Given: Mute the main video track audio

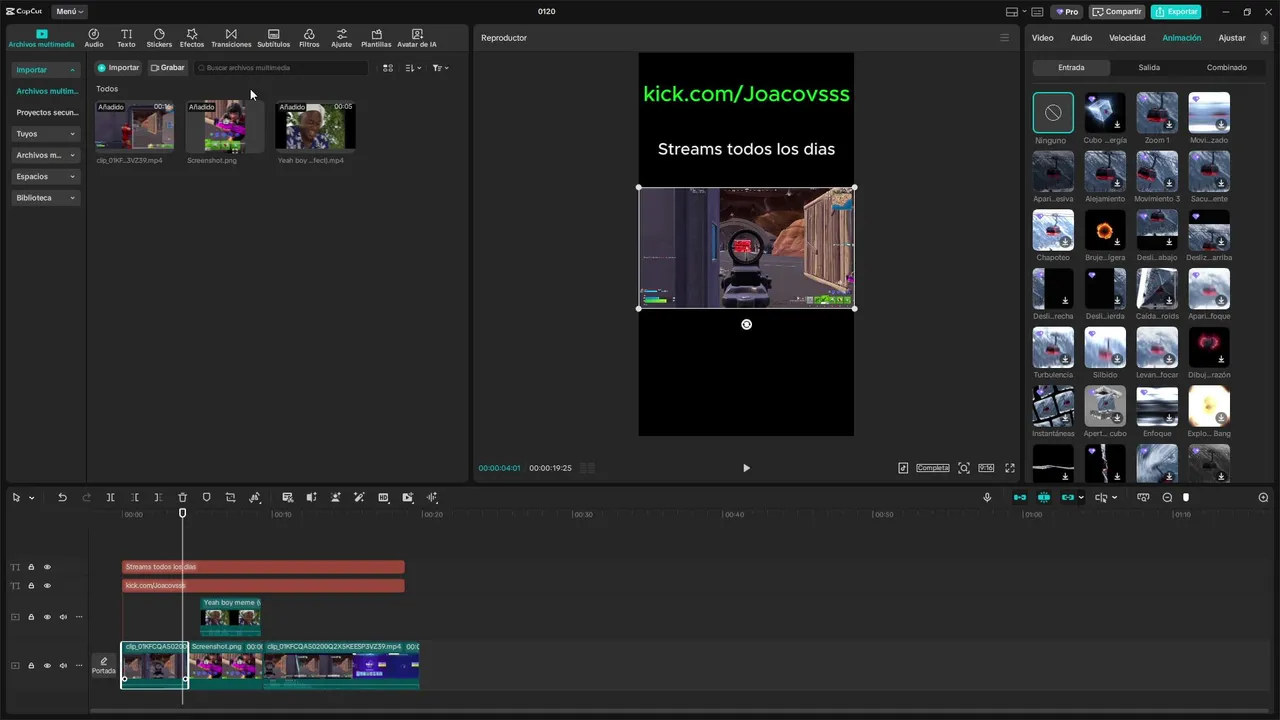Looking at the screenshot, I should coord(63,665).
